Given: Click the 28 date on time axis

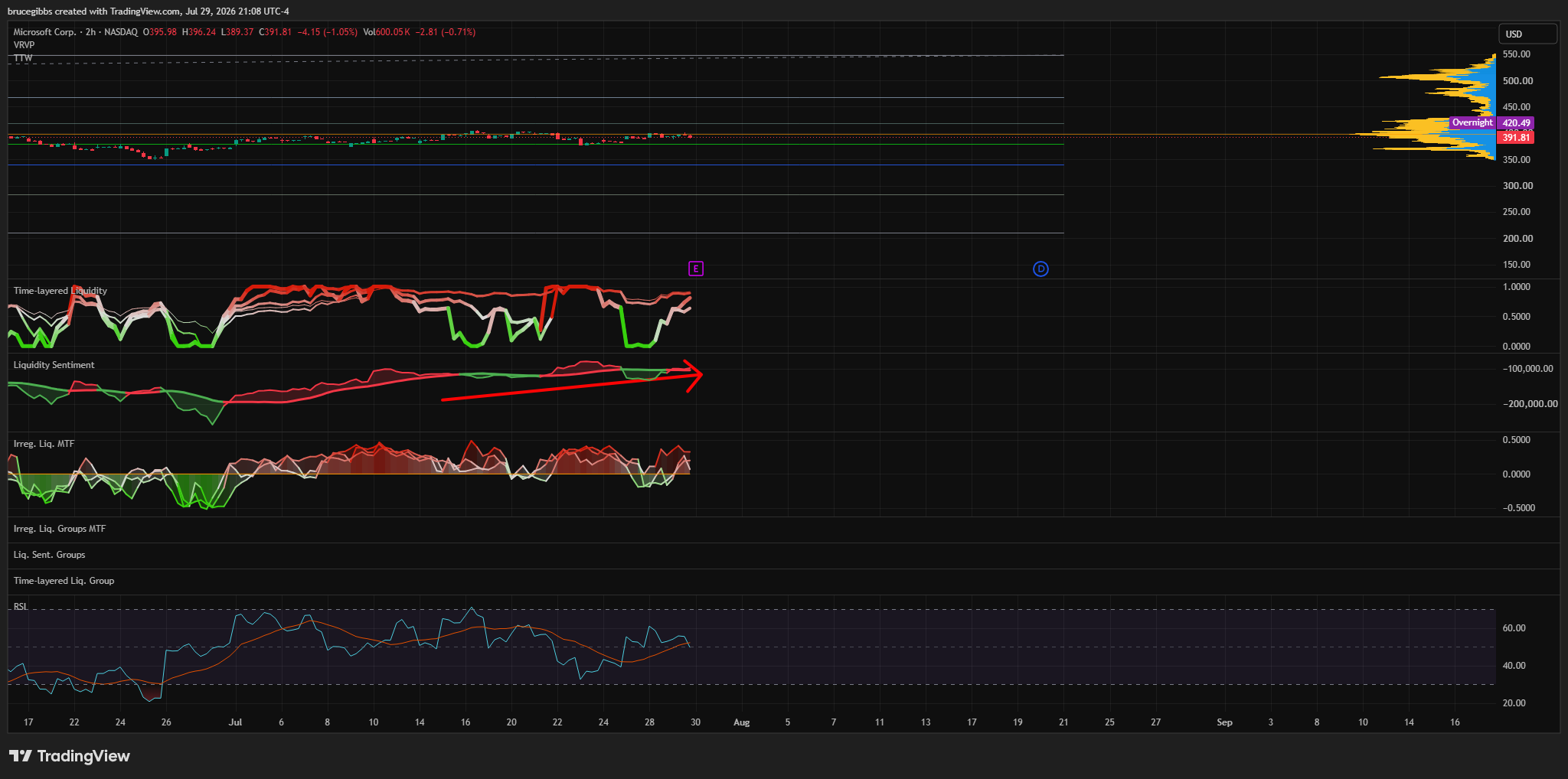Looking at the screenshot, I should click(649, 722).
